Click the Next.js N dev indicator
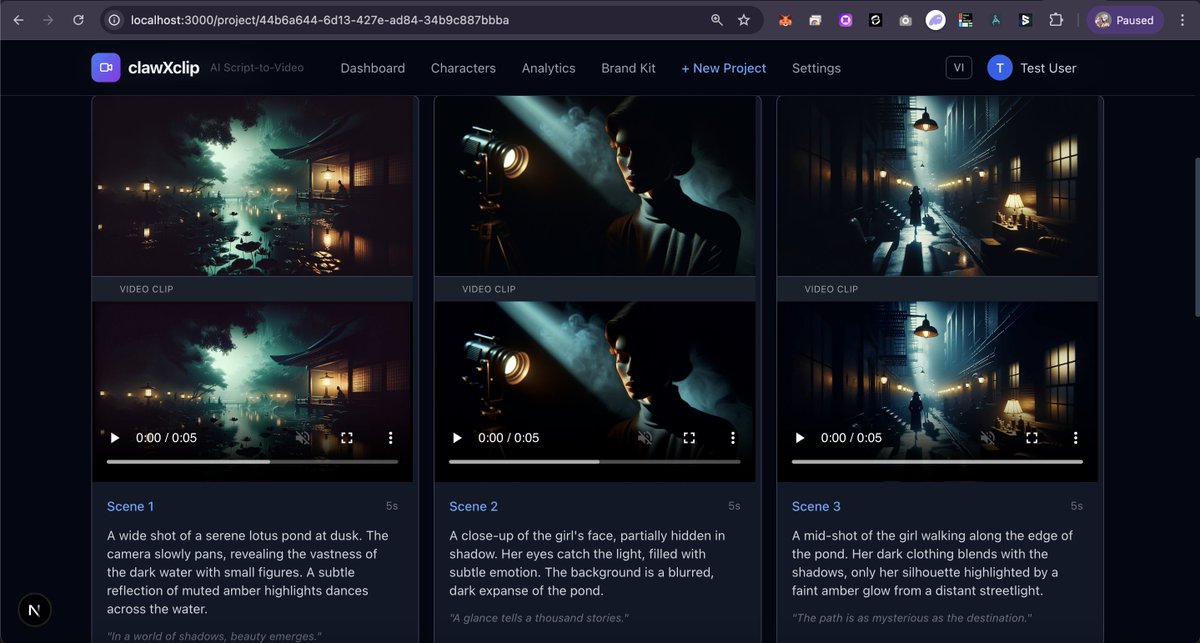1200x643 pixels. coord(35,609)
